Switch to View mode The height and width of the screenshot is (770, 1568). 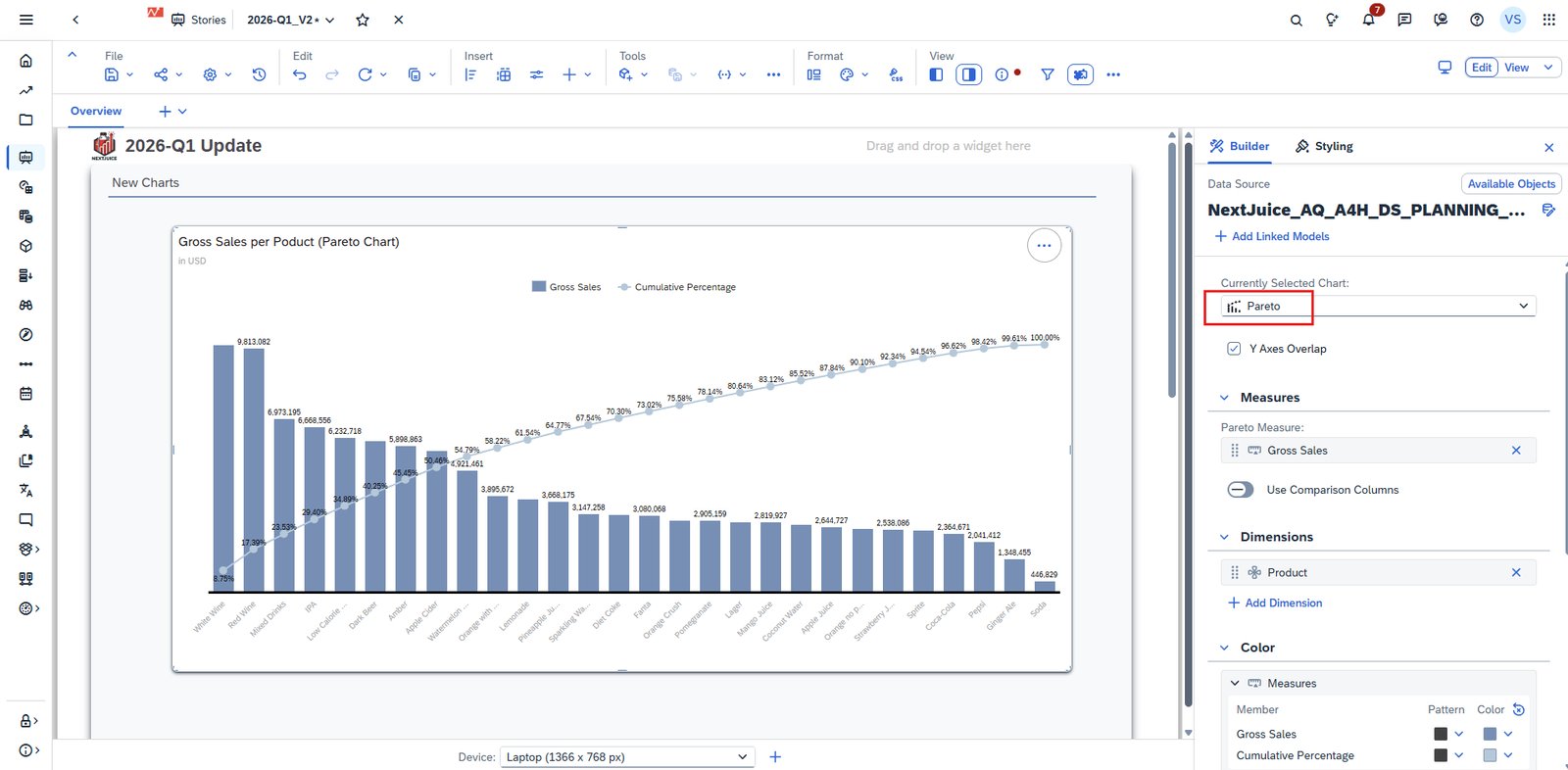pyautogui.click(x=1517, y=68)
